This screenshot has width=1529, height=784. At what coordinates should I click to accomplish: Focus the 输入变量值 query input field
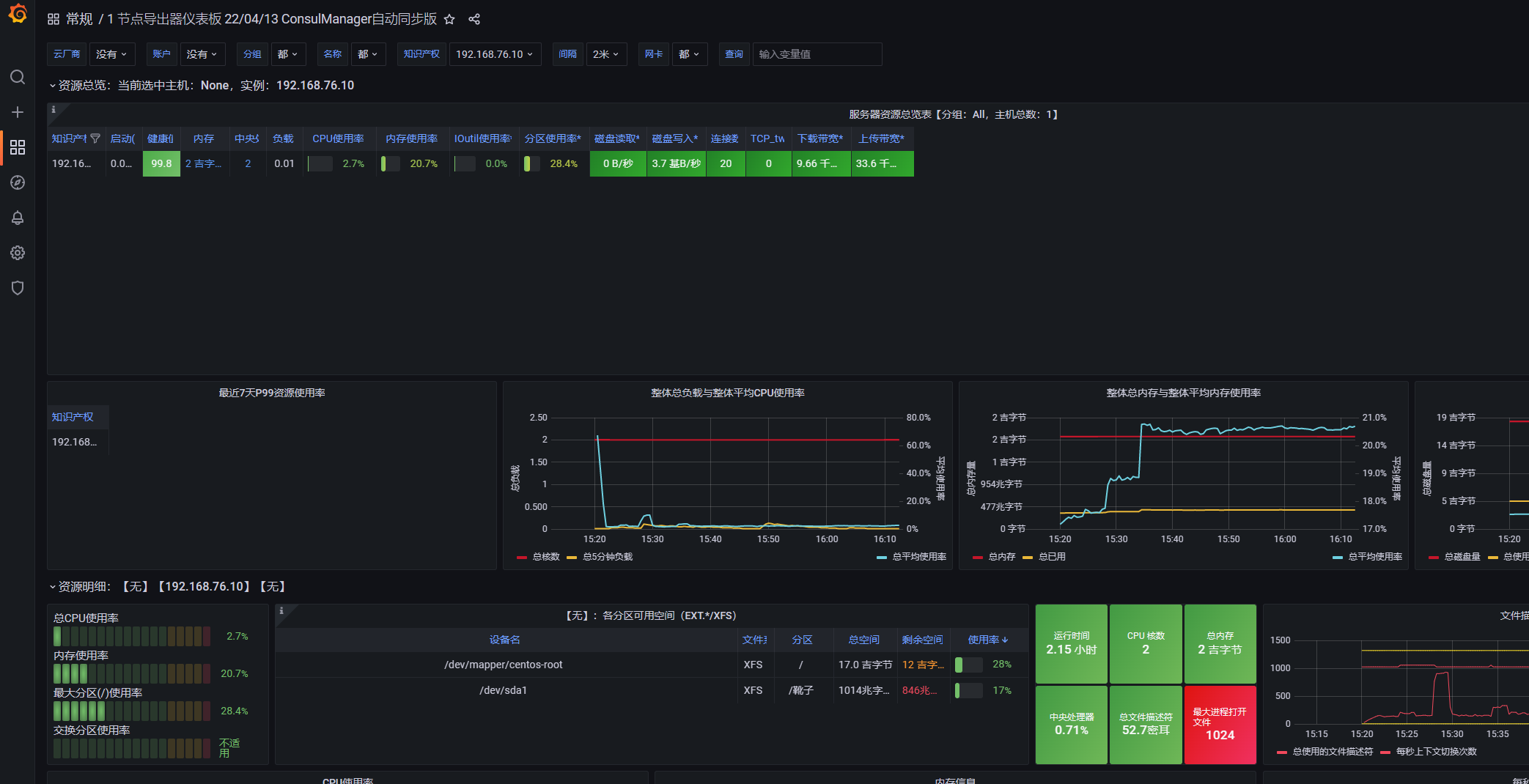(x=817, y=54)
